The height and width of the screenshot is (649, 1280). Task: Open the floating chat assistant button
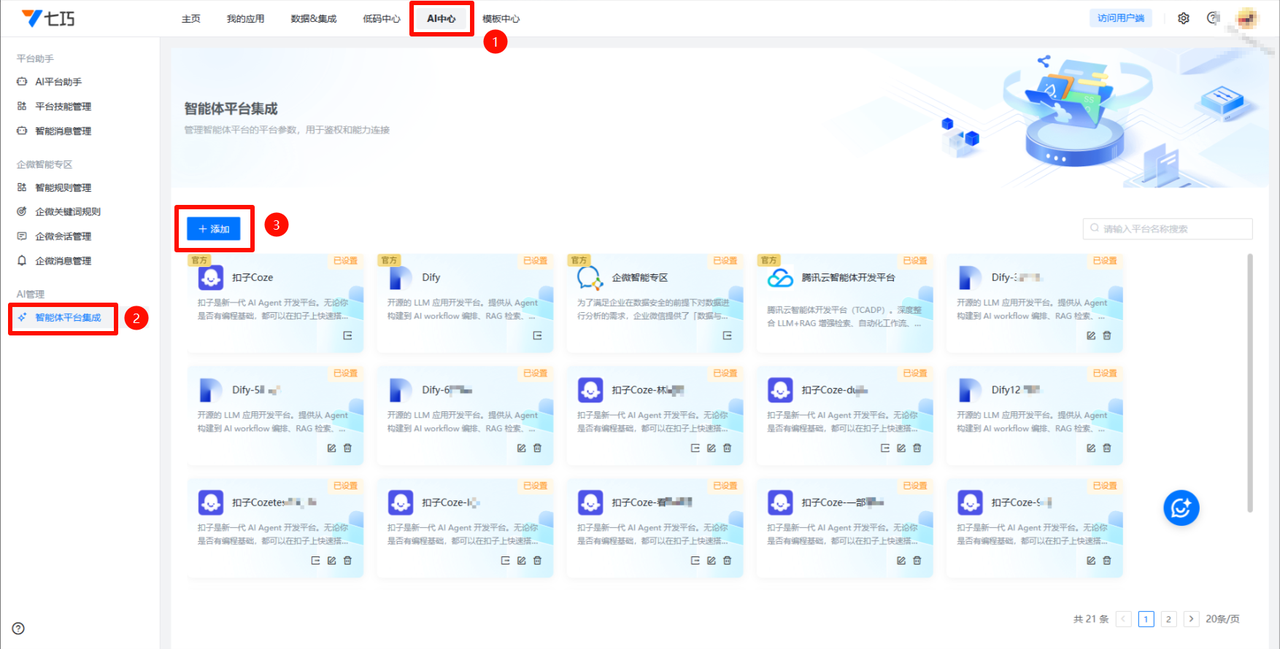(1181, 508)
